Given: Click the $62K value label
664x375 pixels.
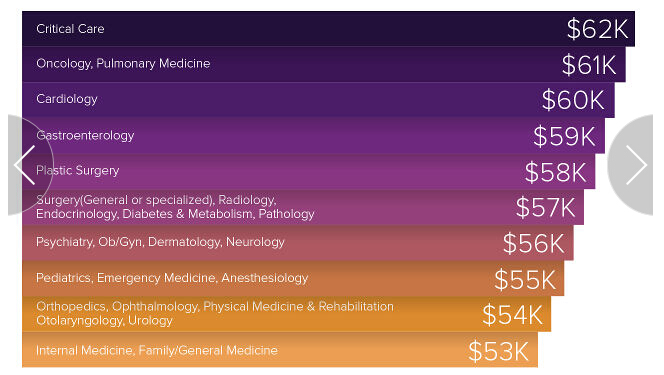Looking at the screenshot, I should click(x=597, y=29).
